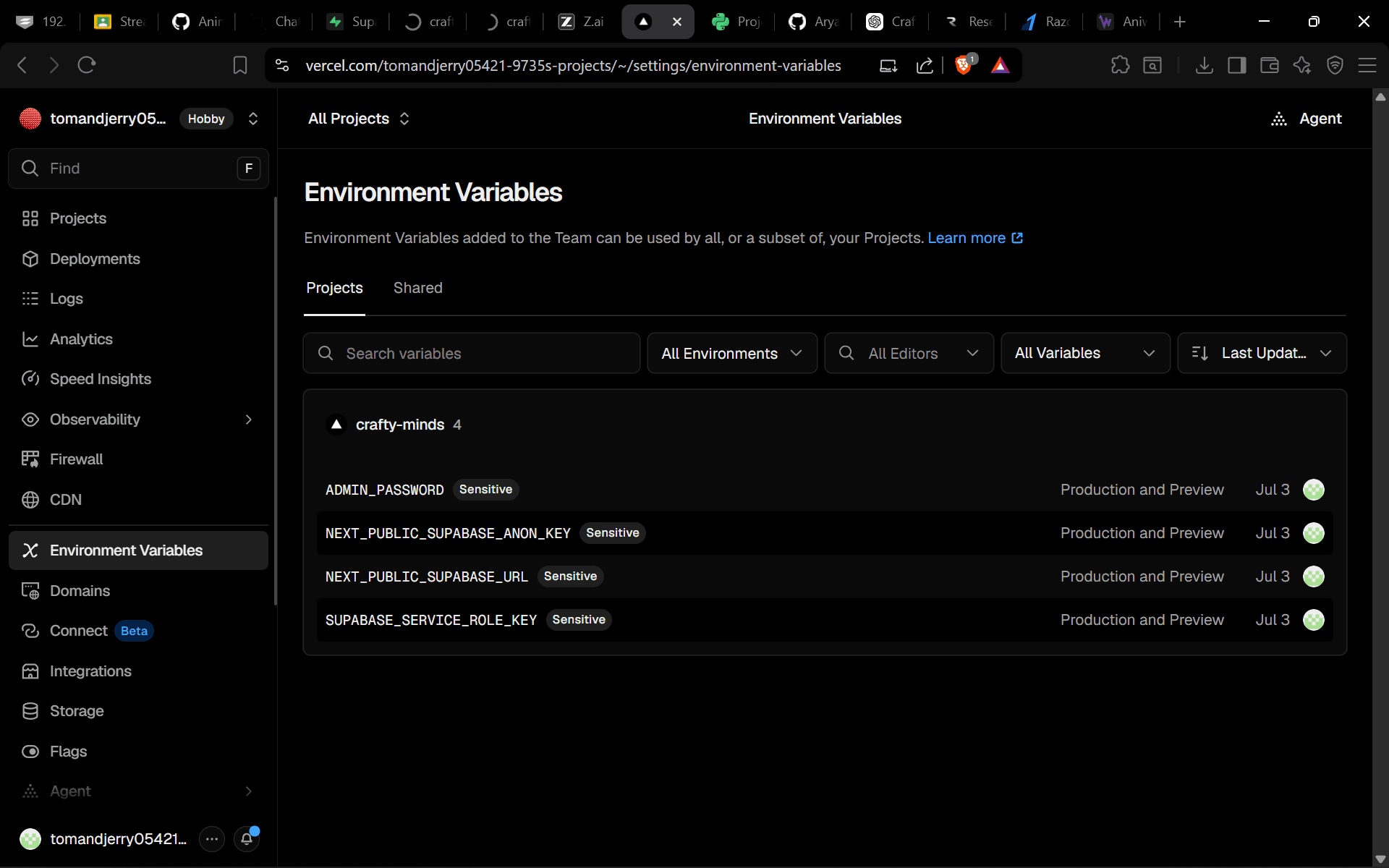Image resolution: width=1389 pixels, height=868 pixels.
Task: Expand the Observability submenu chevron
Action: pos(248,420)
